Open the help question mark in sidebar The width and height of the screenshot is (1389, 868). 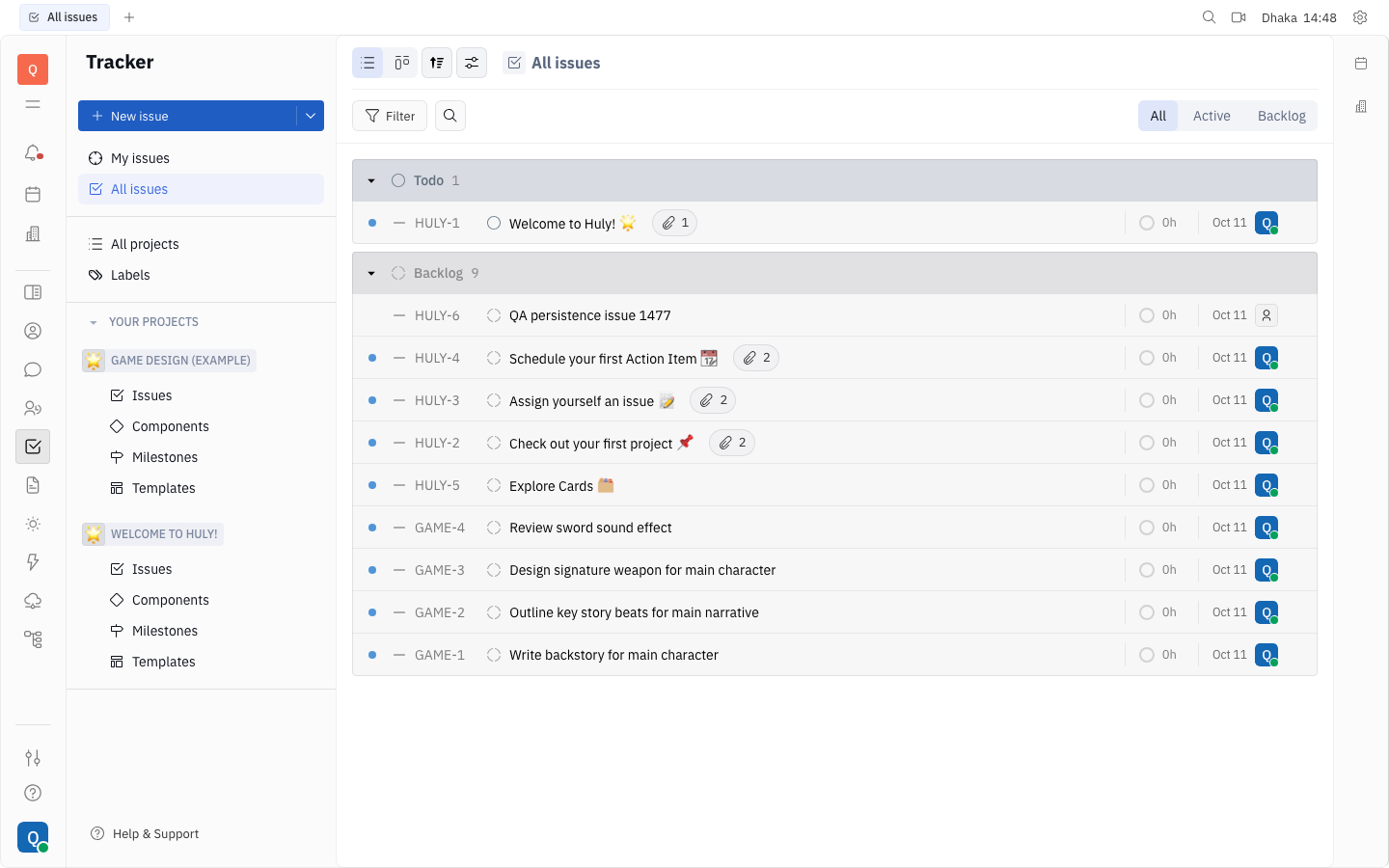(x=33, y=793)
